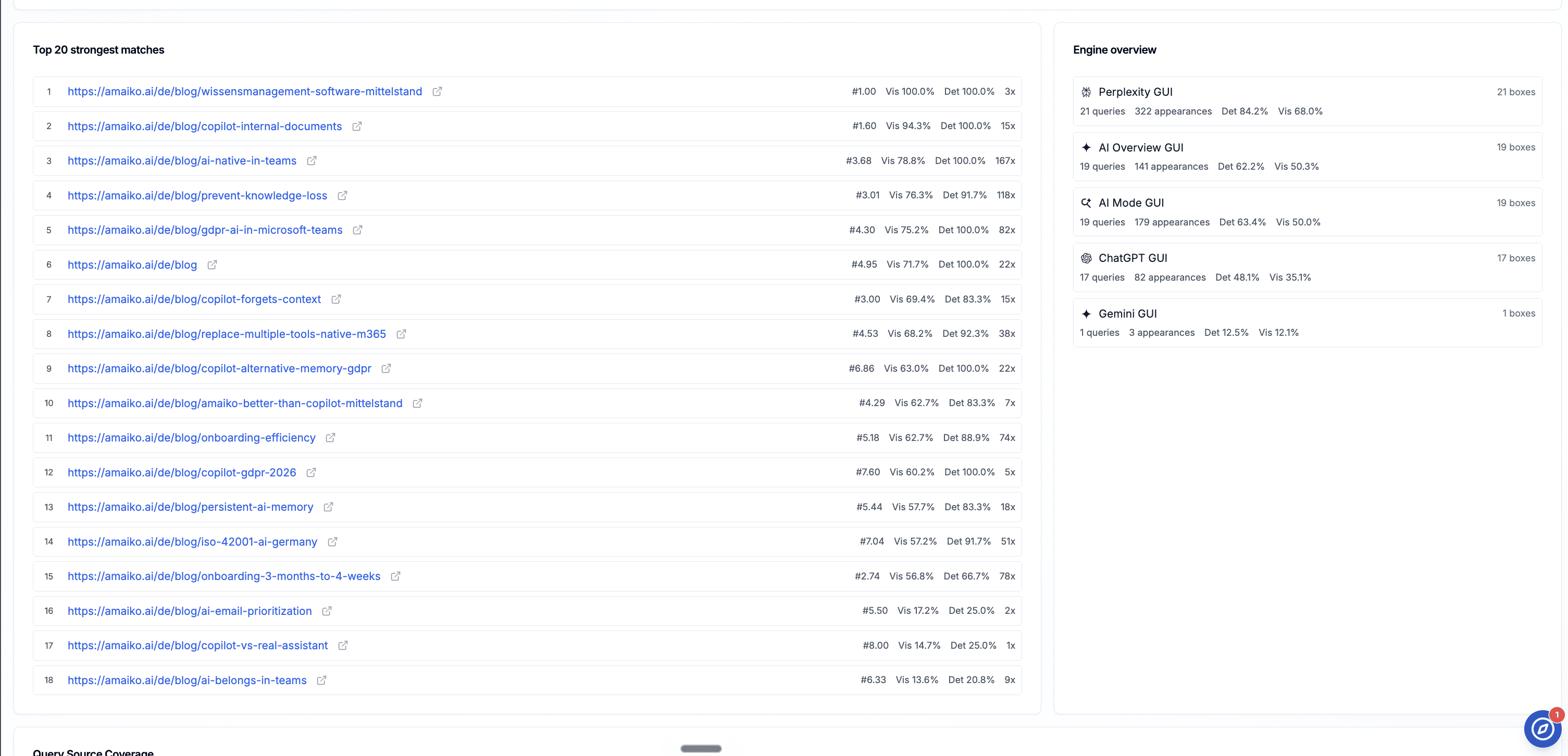Open the amaiko.ai/de/blog index URL
Screen dimensions: 1568x756
132,265
